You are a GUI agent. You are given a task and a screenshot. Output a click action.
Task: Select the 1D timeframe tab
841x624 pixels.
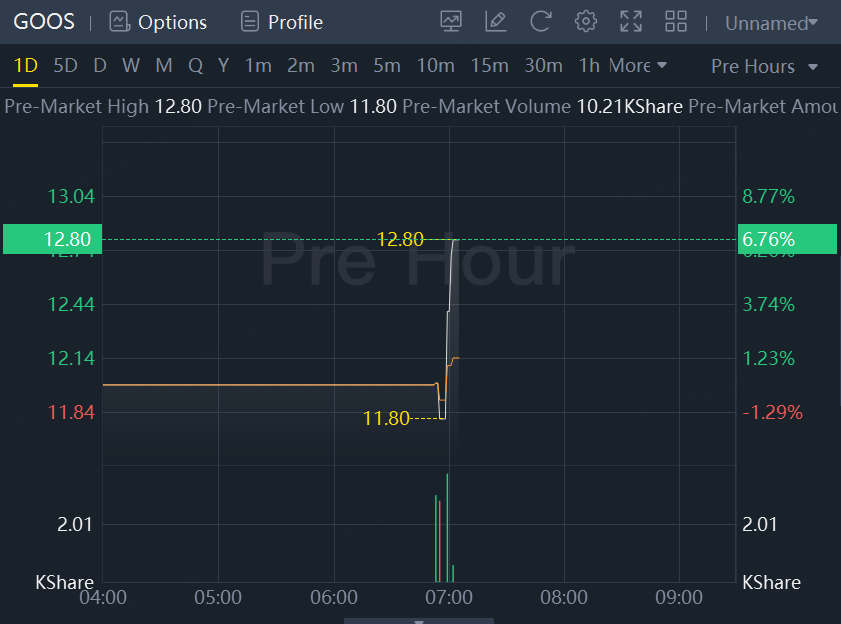(x=25, y=66)
